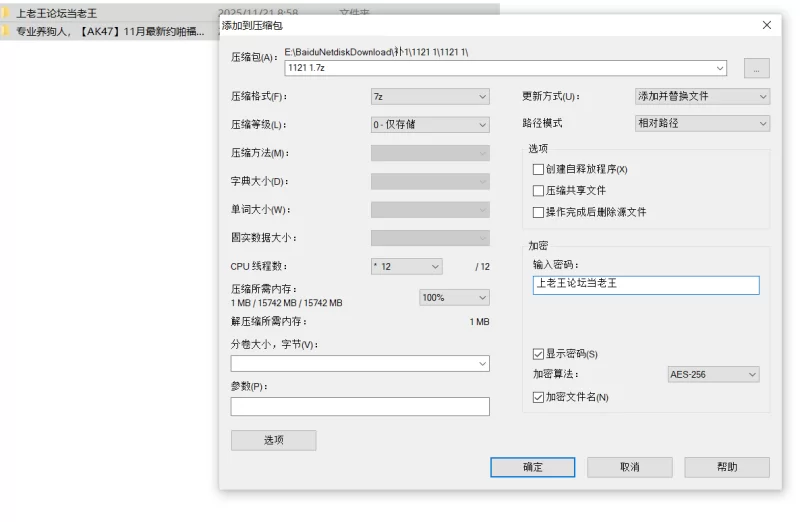The height and width of the screenshot is (522, 800).
Task: Click the 单词大小 disabled dropdown
Action: pos(430,210)
